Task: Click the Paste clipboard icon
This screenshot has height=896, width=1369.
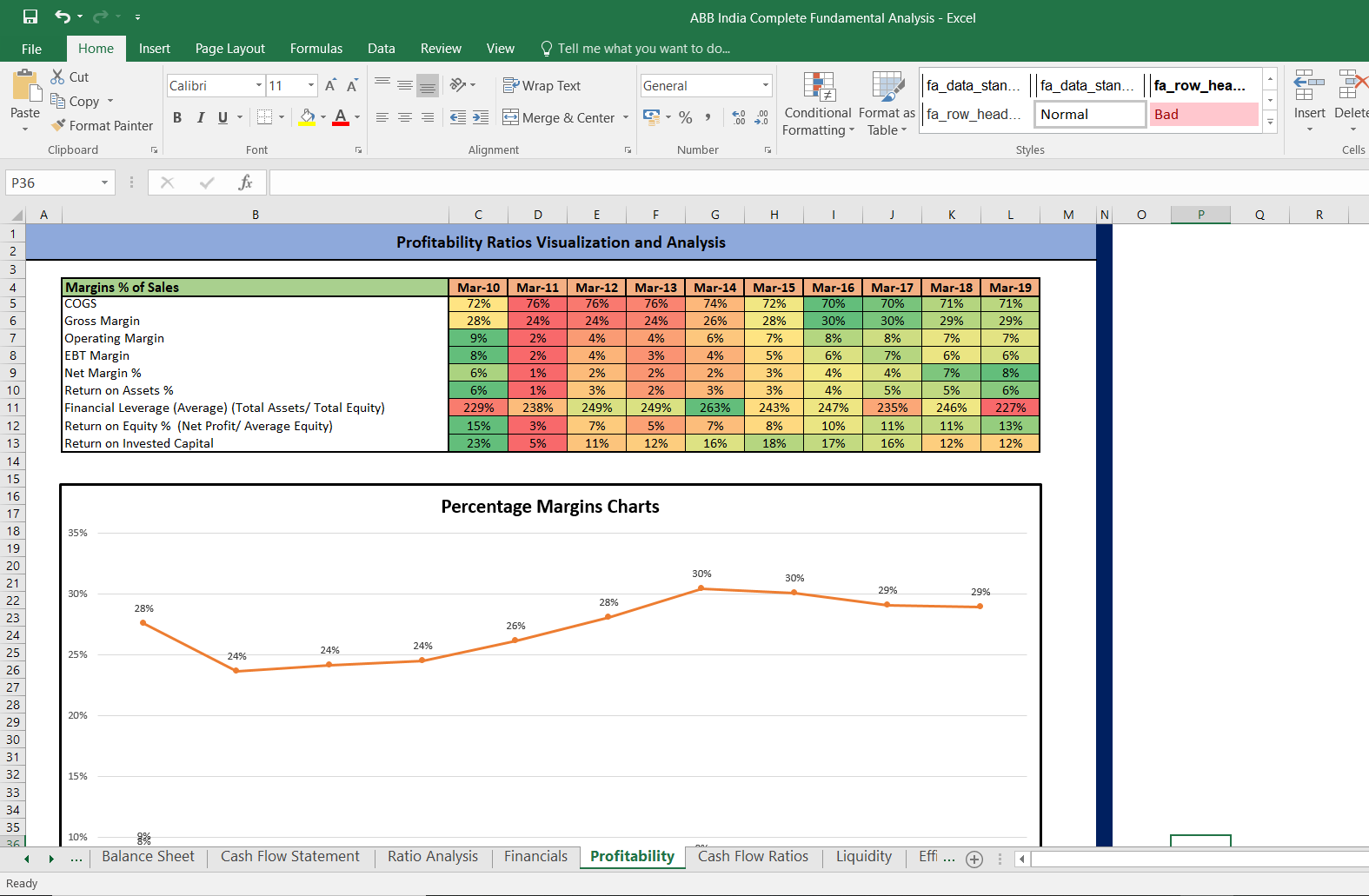Action: 25,87
